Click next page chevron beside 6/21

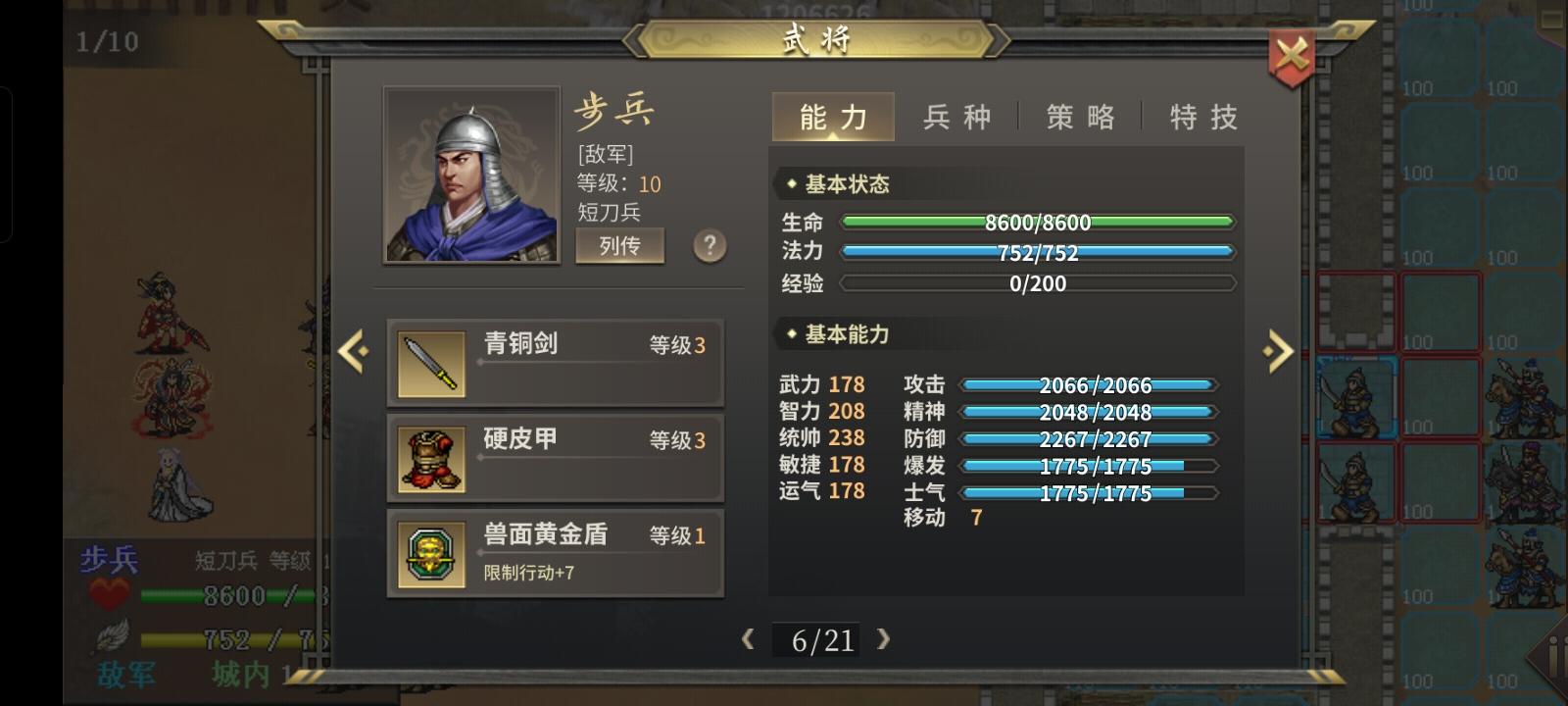coord(883,639)
